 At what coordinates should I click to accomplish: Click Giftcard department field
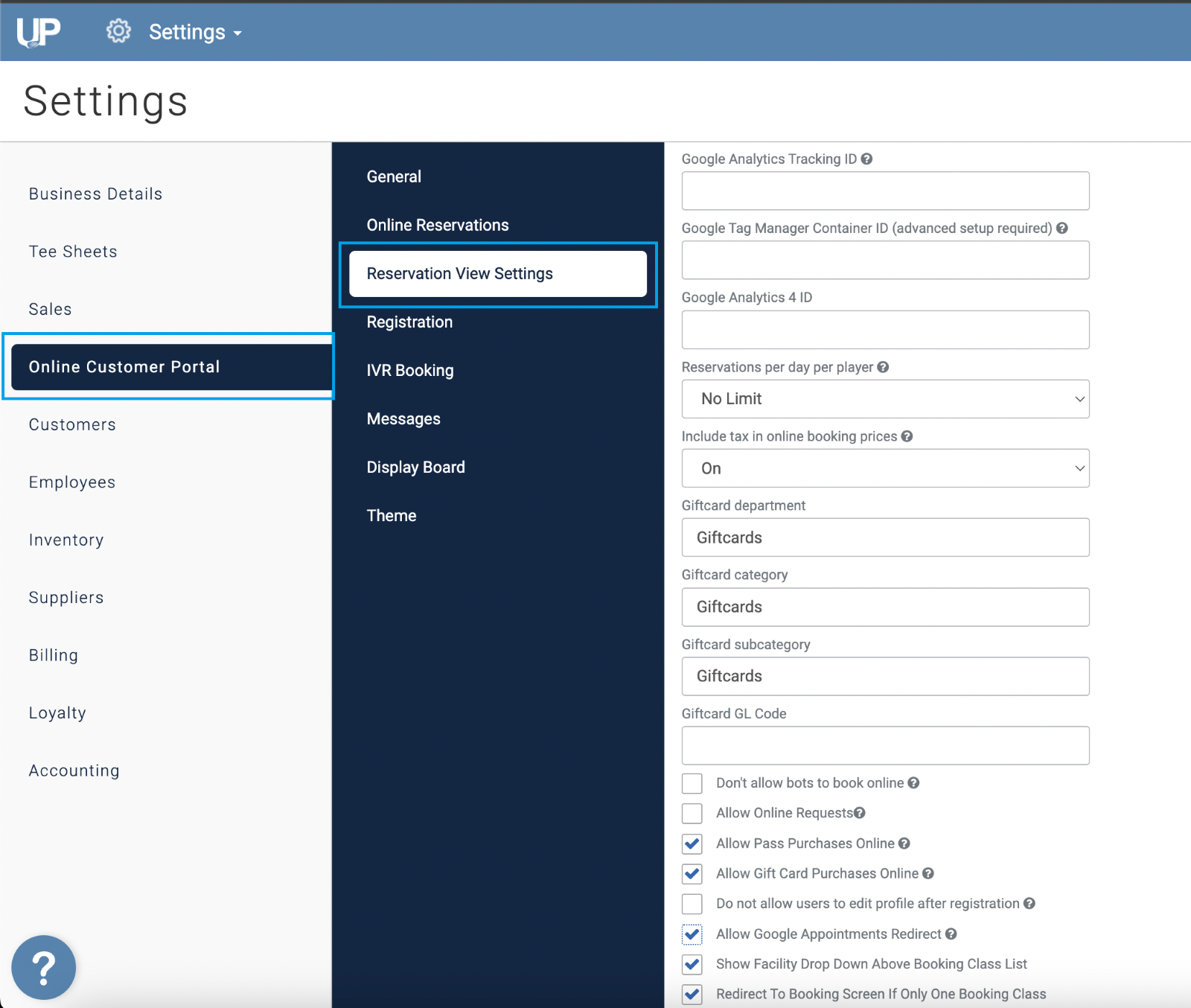pos(886,538)
